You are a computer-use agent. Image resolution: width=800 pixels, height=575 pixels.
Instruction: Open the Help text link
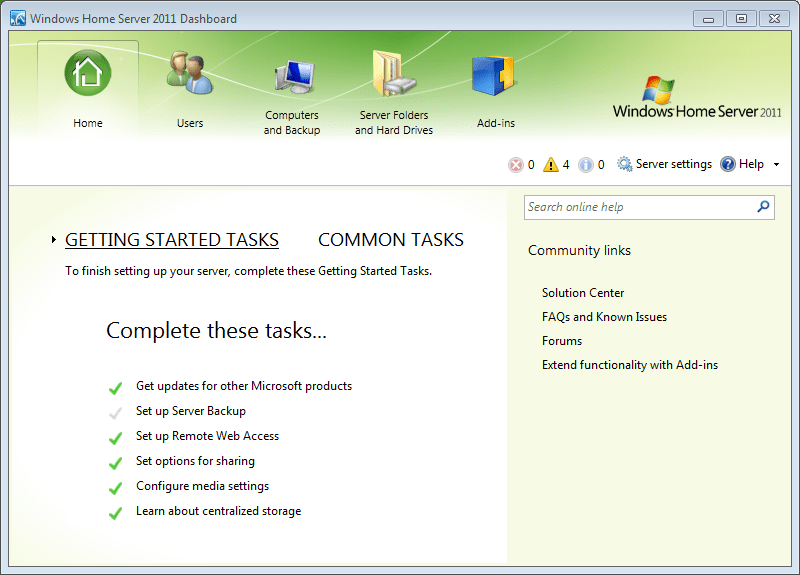751,164
